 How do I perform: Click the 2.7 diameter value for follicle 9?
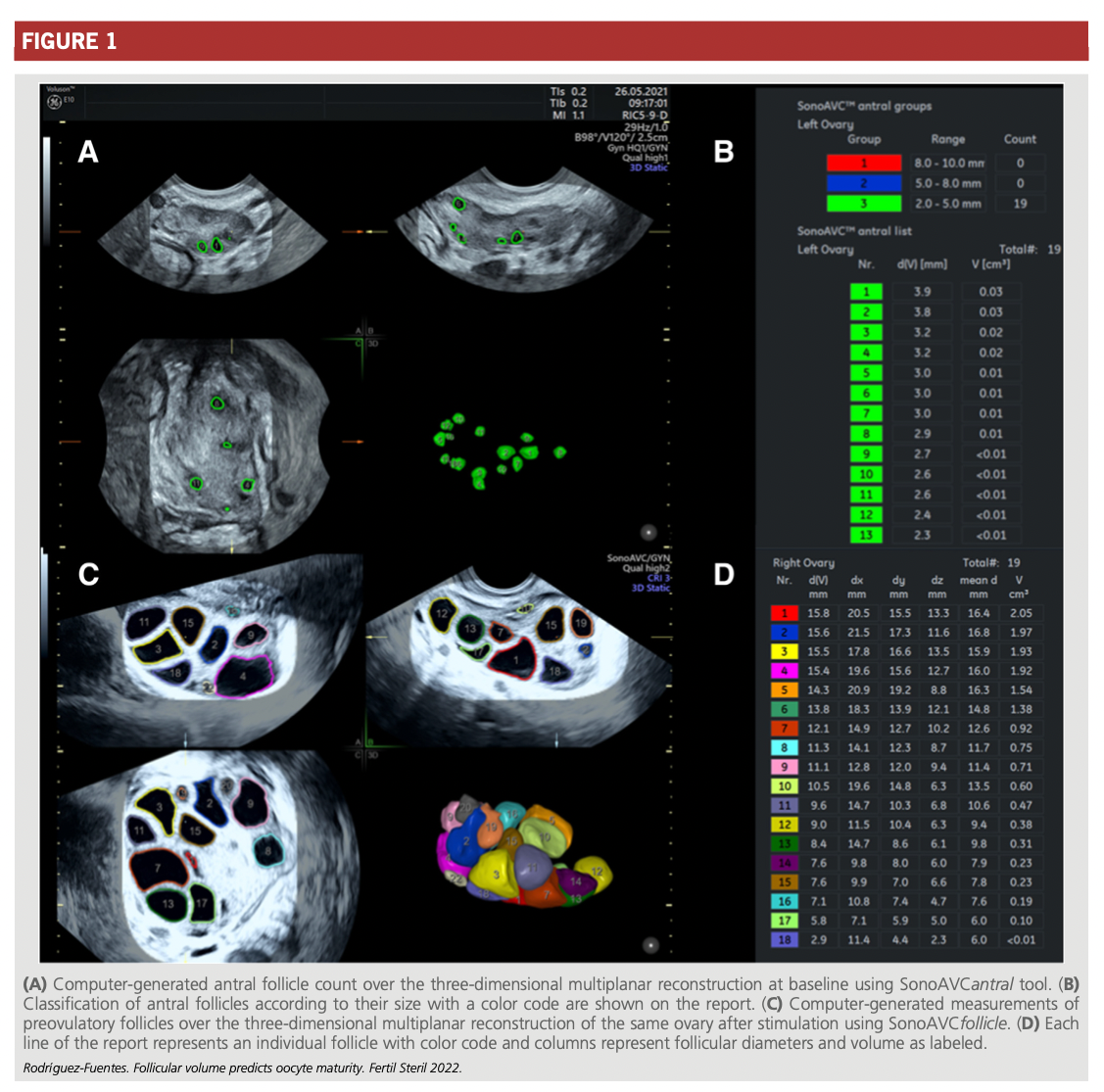[x=922, y=454]
